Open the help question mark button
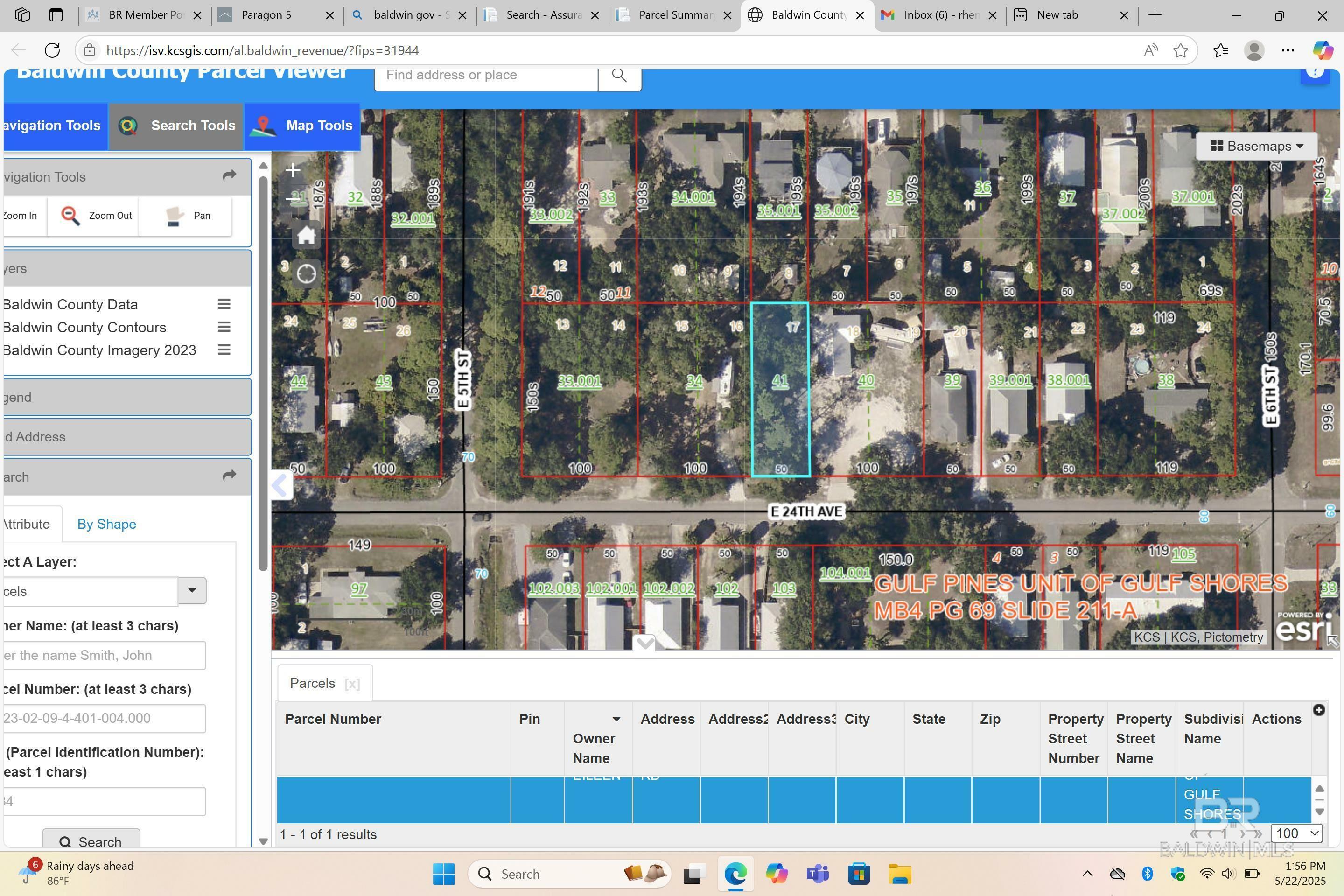Image resolution: width=1344 pixels, height=896 pixels. (x=1314, y=73)
